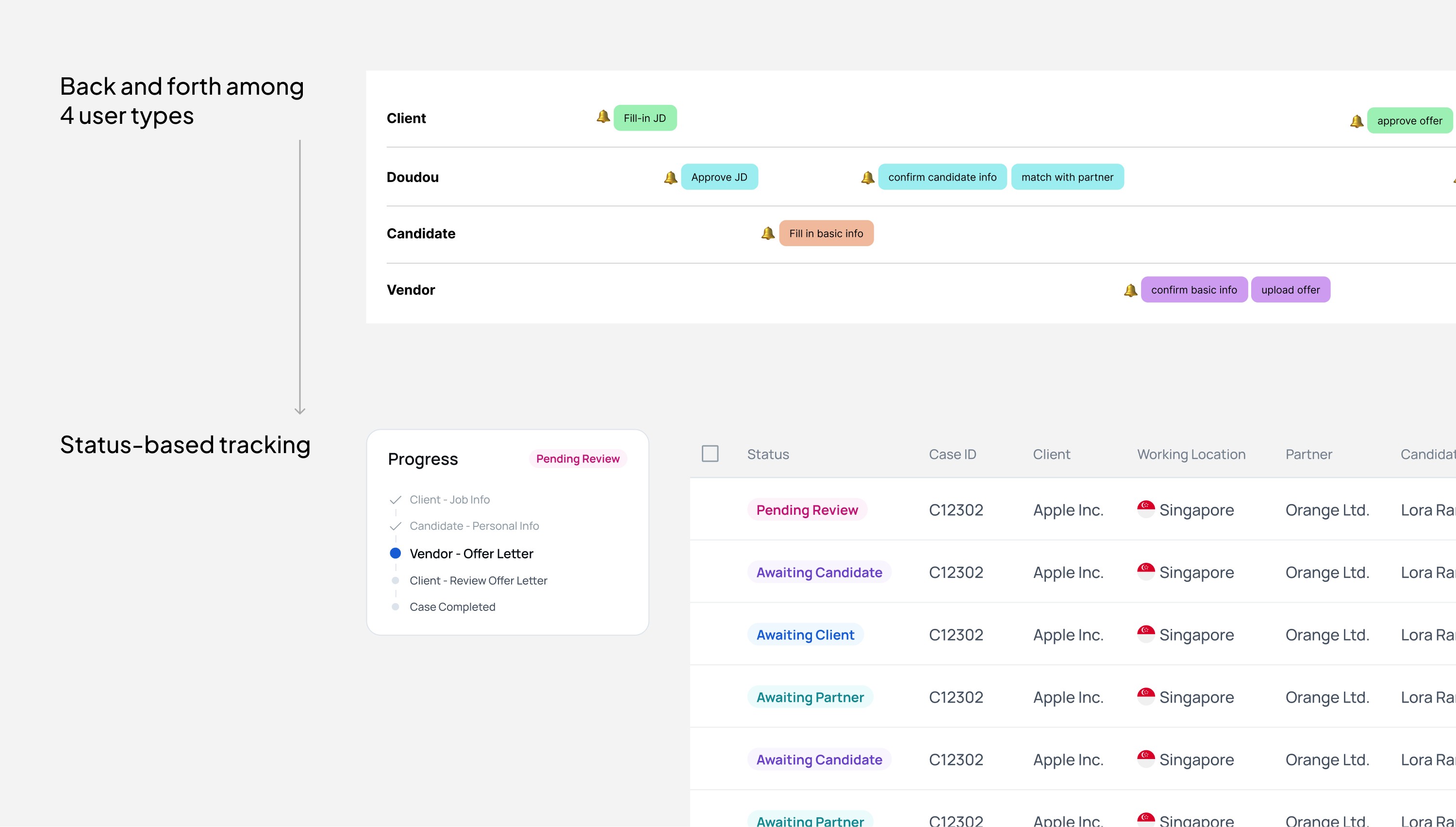Click the Singapore flag in the Pending Review row
This screenshot has height=827, width=1456.
(x=1145, y=509)
